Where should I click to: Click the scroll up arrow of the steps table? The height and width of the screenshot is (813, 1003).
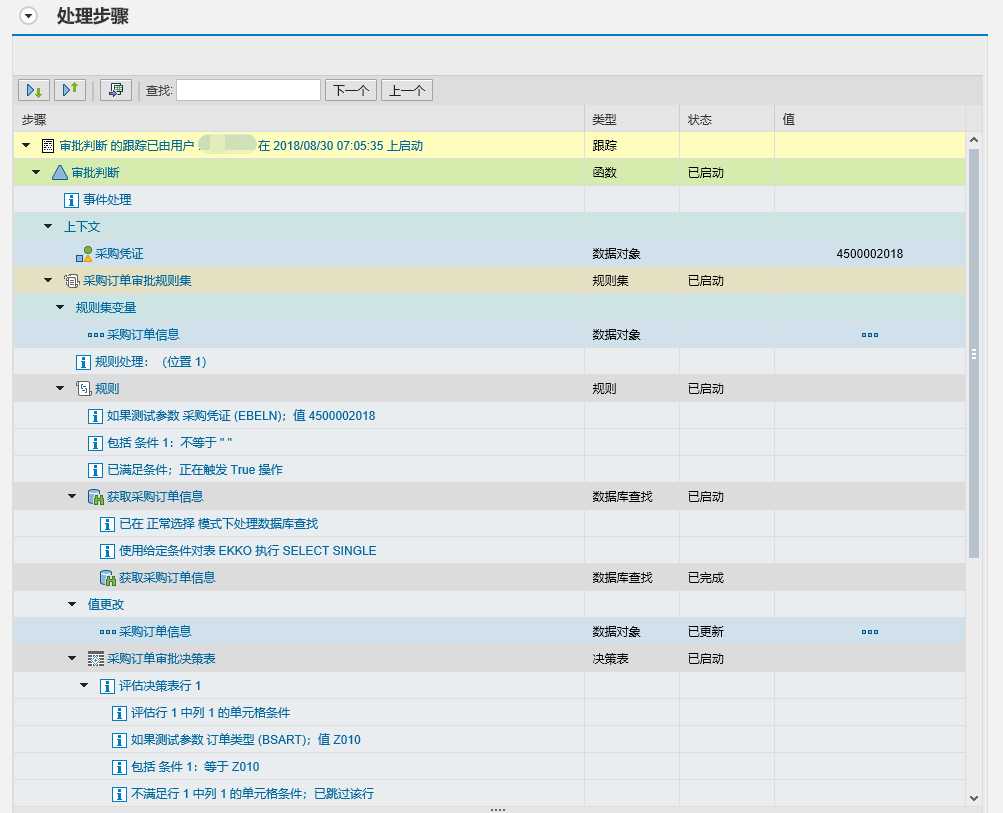tap(974, 139)
